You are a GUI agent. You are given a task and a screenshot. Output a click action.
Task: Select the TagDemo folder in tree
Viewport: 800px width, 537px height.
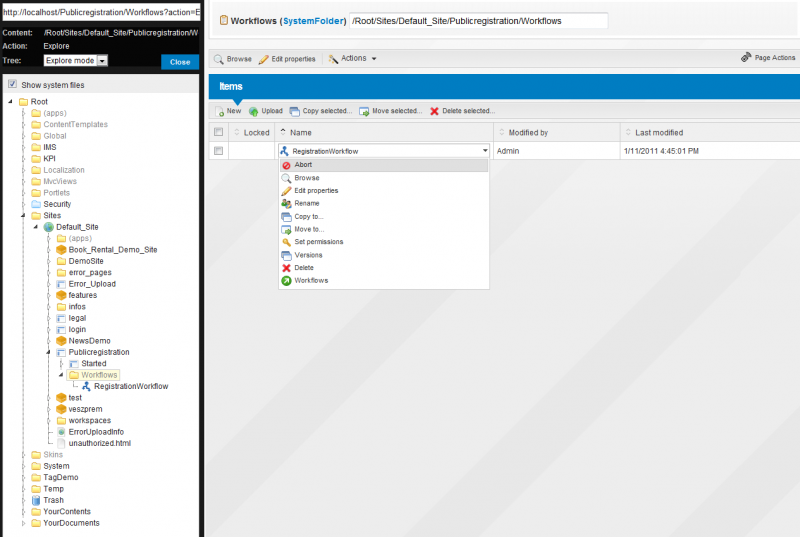point(61,478)
